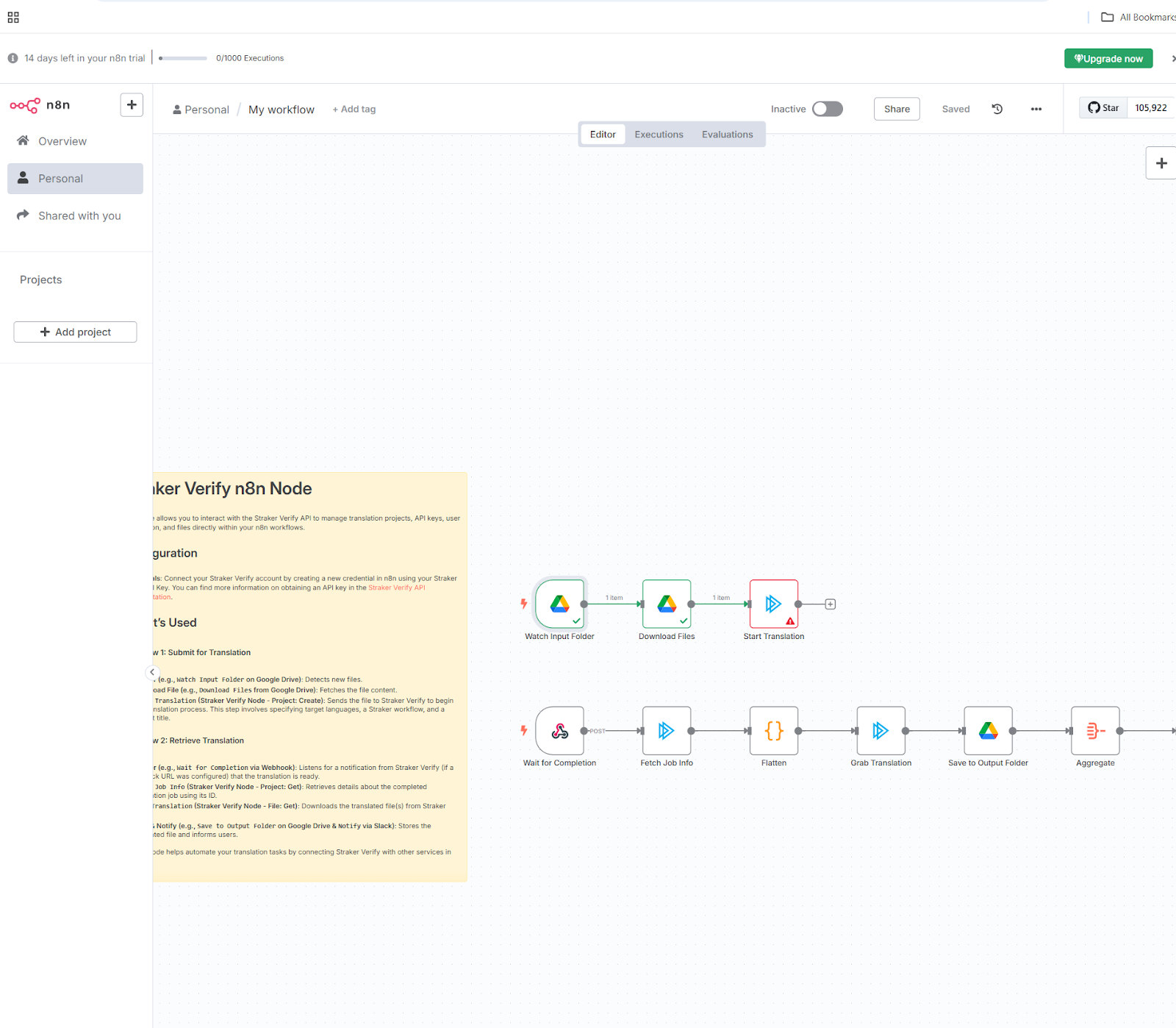The height and width of the screenshot is (1028, 1176).
Task: Click the executions usage progress bar
Action: (x=182, y=58)
